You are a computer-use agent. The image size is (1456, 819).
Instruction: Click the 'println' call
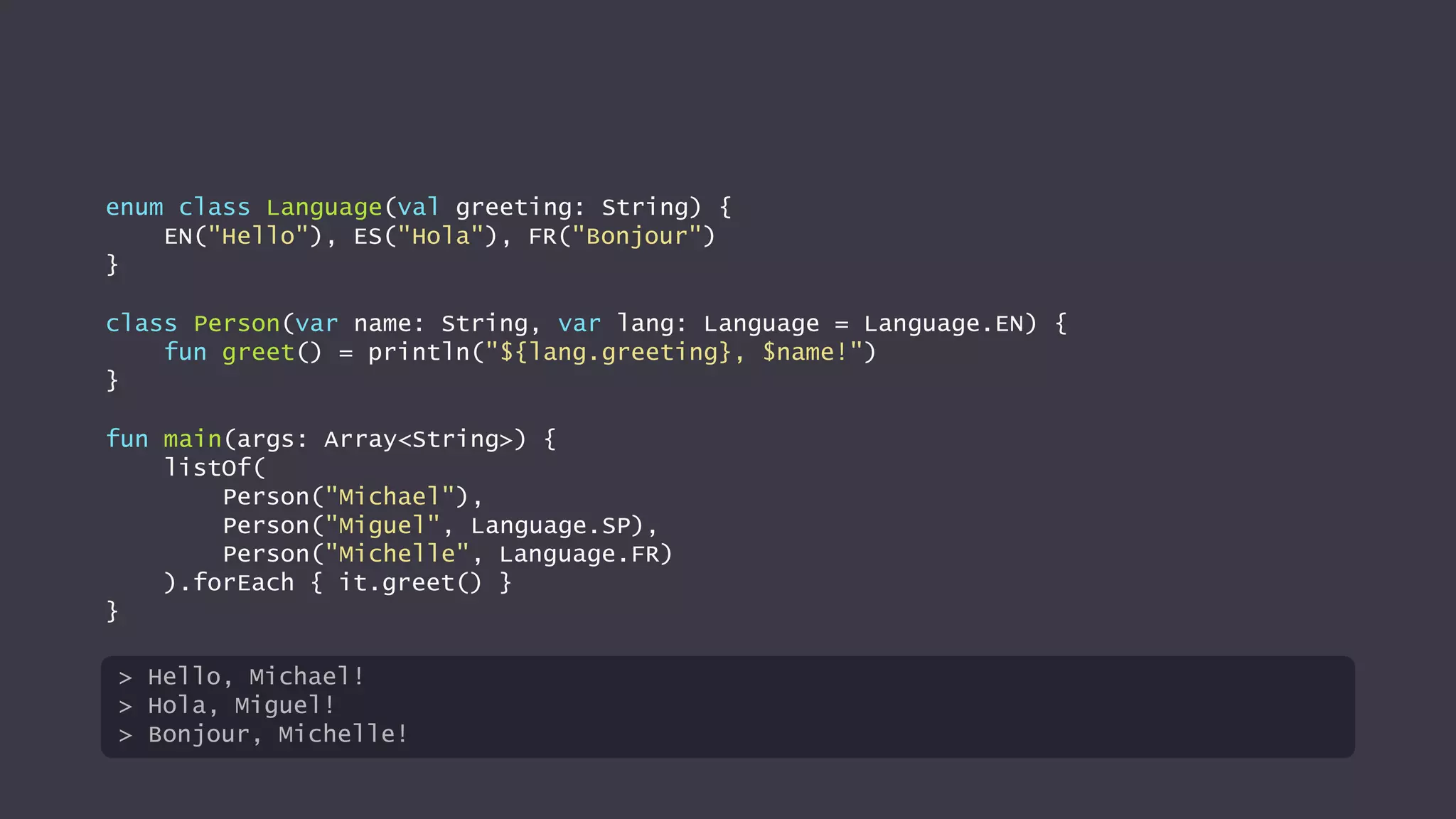(x=419, y=352)
